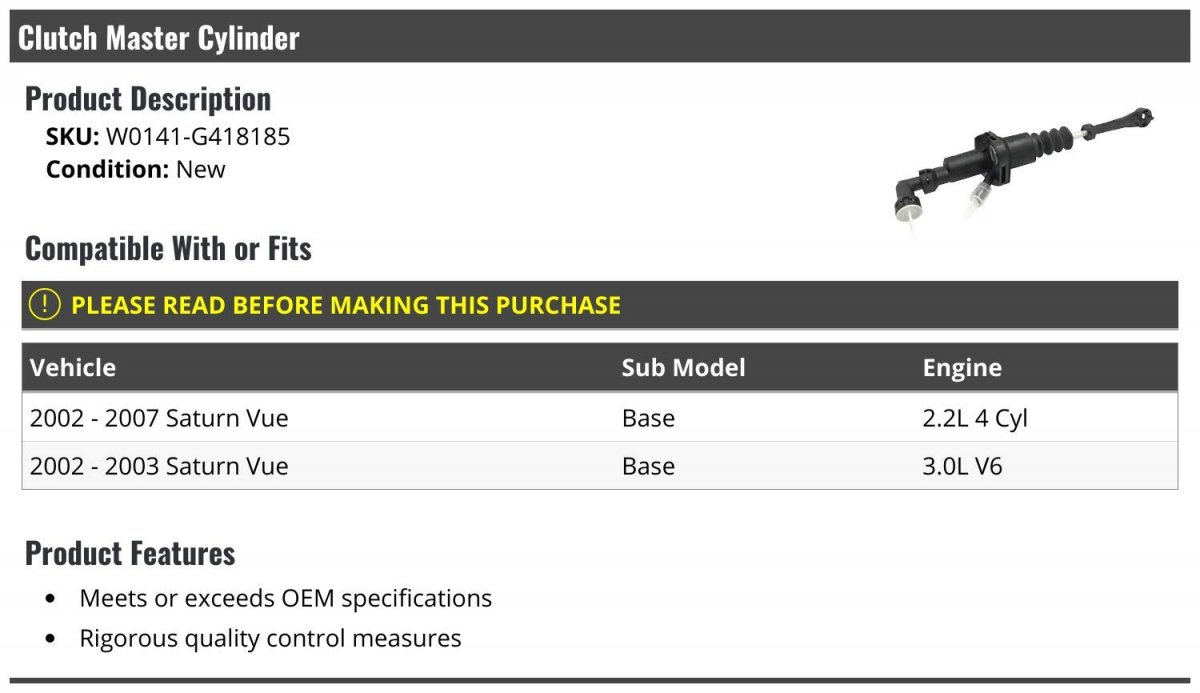1200x693 pixels.
Task: Click the Condition value New
Action: pyautogui.click(x=201, y=169)
